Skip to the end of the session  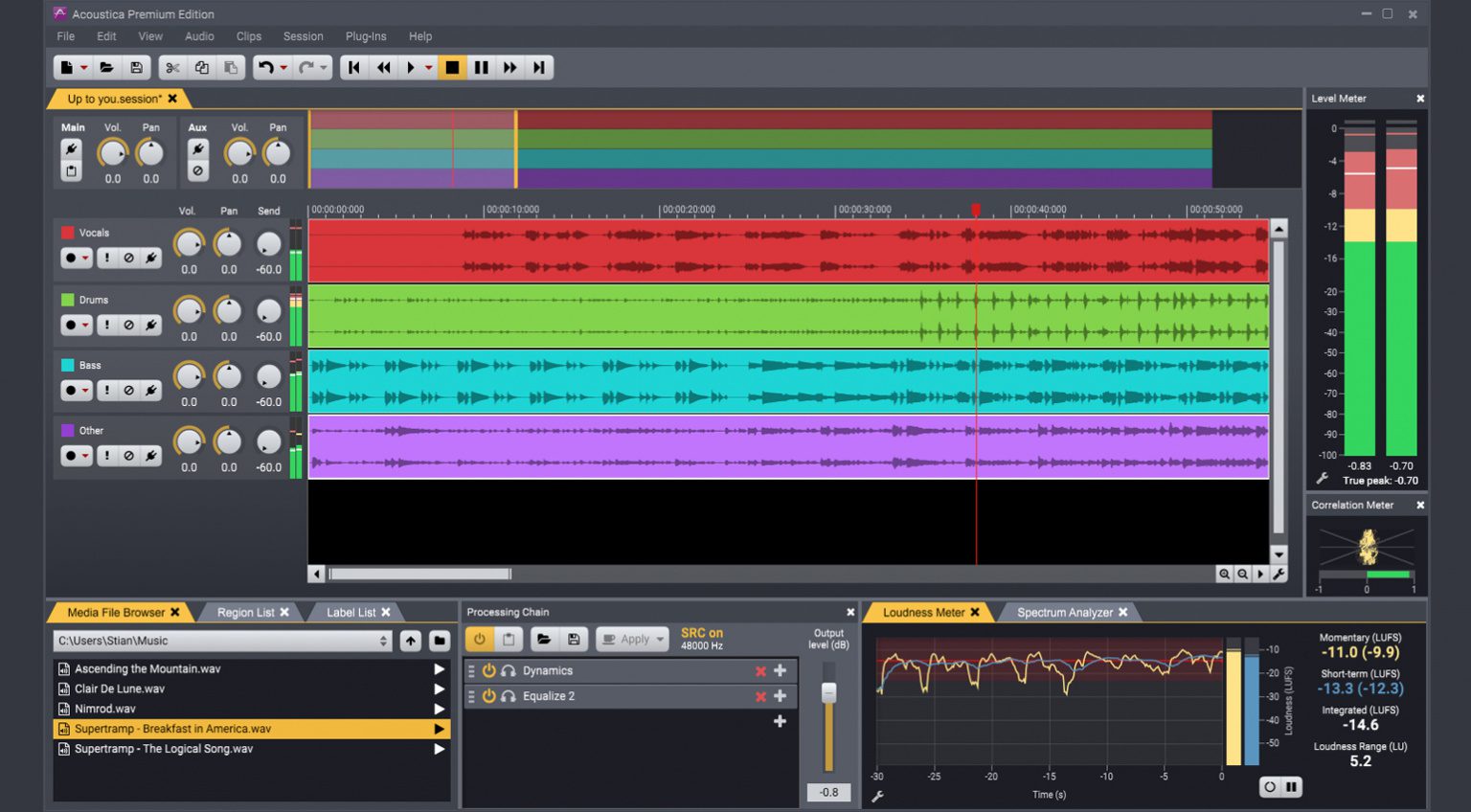[539, 67]
